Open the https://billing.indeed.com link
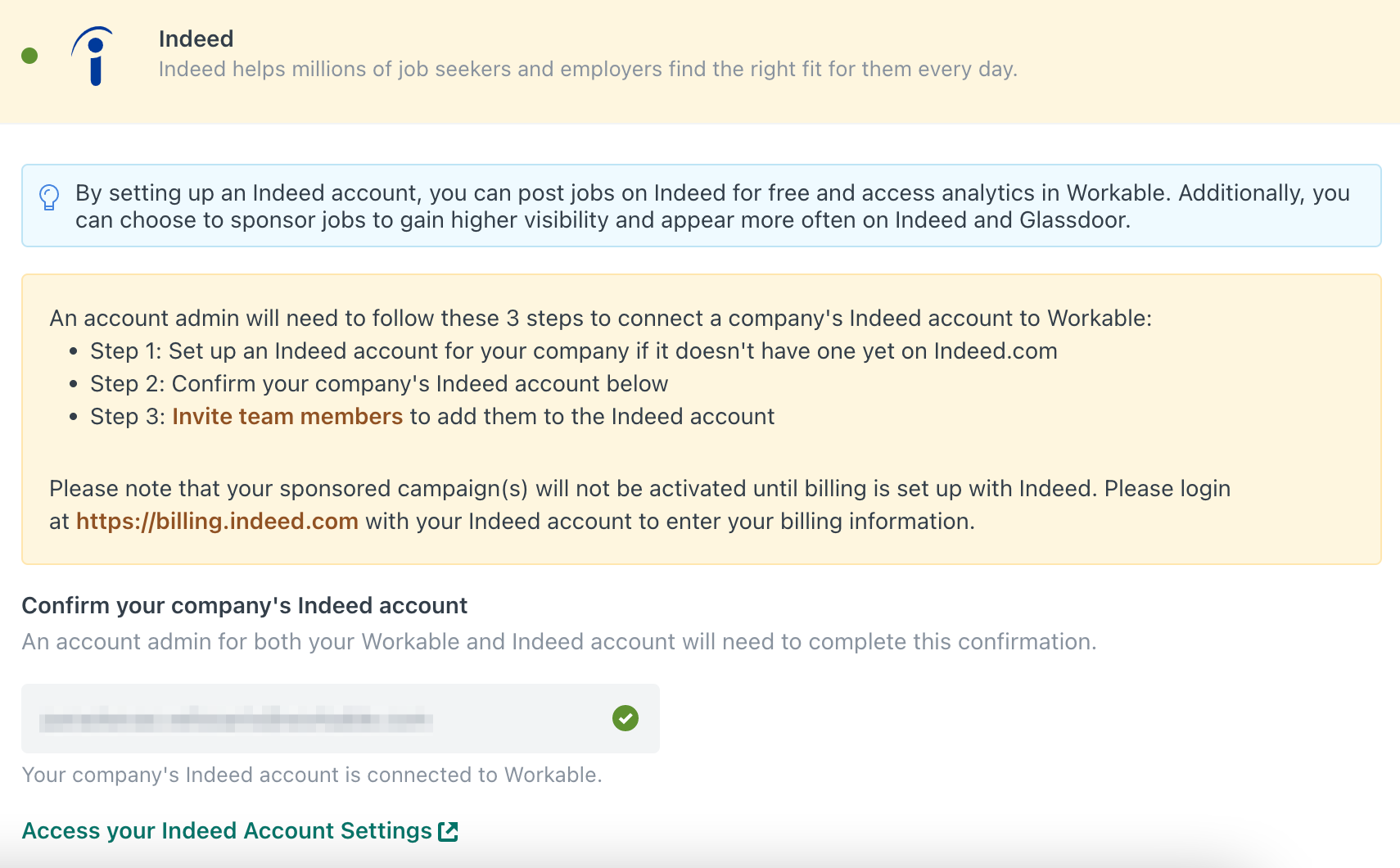The width and height of the screenshot is (1400, 868). point(217,521)
